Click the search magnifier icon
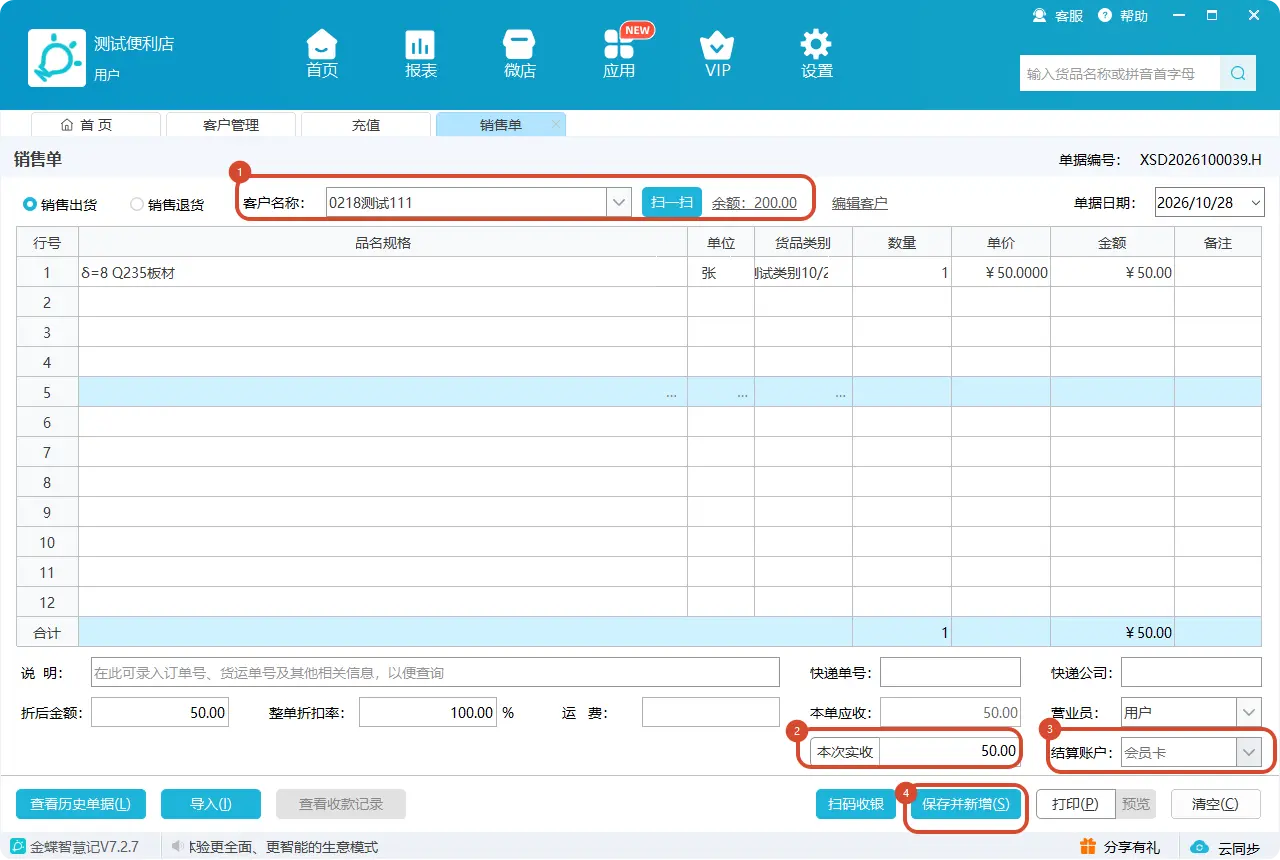 pyautogui.click(x=1238, y=73)
